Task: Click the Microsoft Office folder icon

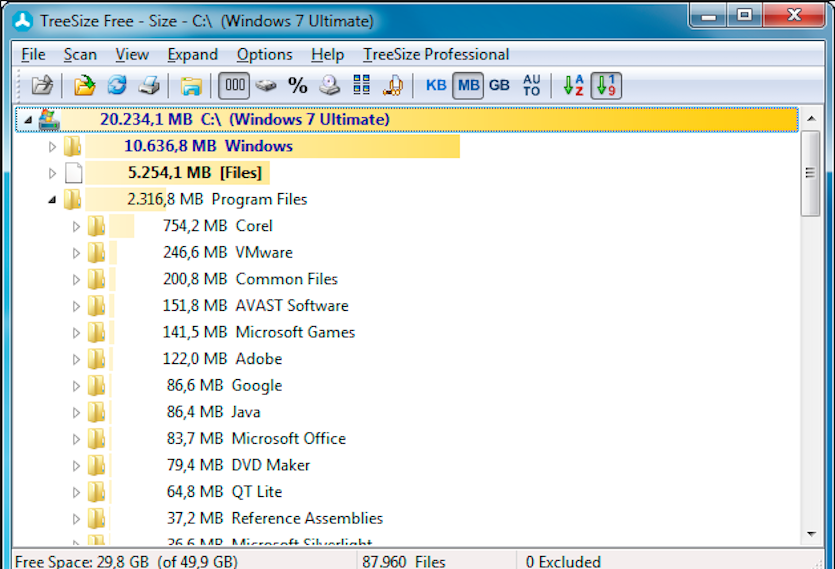Action: click(96, 438)
